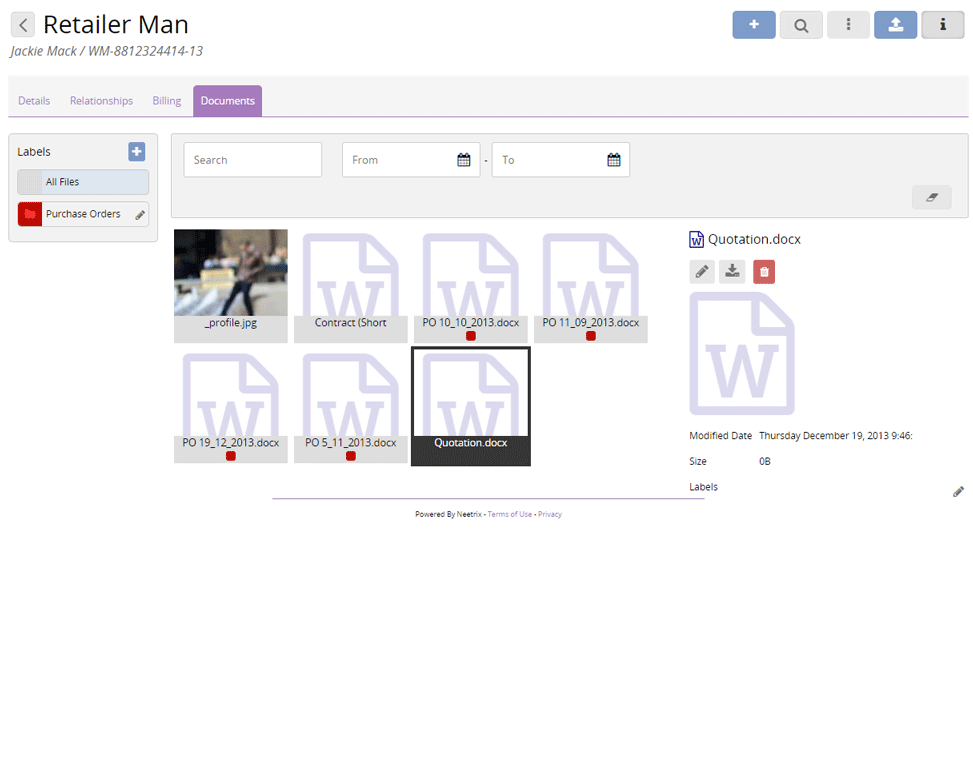Select PO 19_12_2013.docx file
This screenshot has width=973, height=783.
(231, 406)
